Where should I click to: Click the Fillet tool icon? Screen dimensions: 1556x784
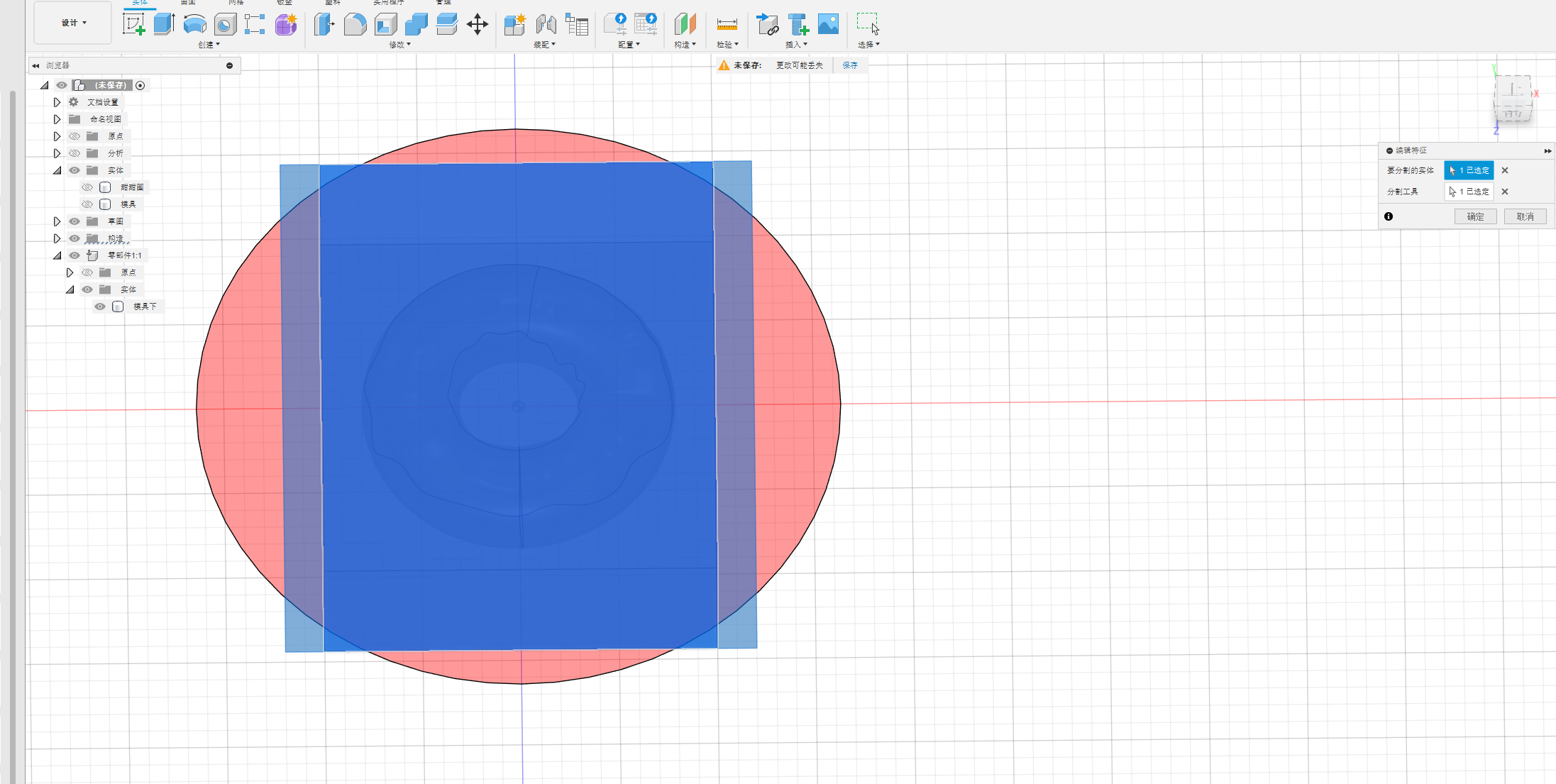coord(355,24)
